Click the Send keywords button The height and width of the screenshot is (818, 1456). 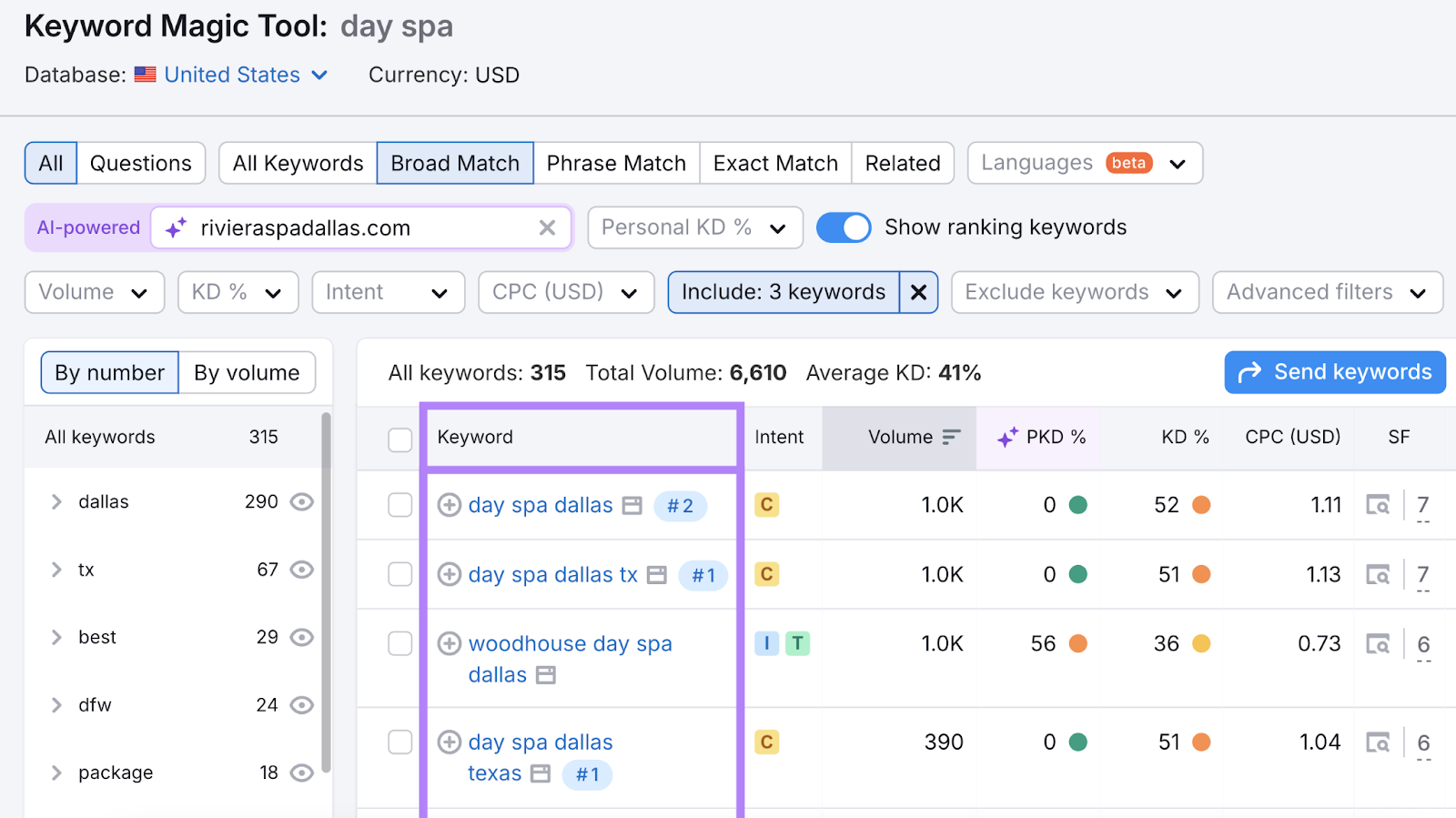[x=1334, y=372]
